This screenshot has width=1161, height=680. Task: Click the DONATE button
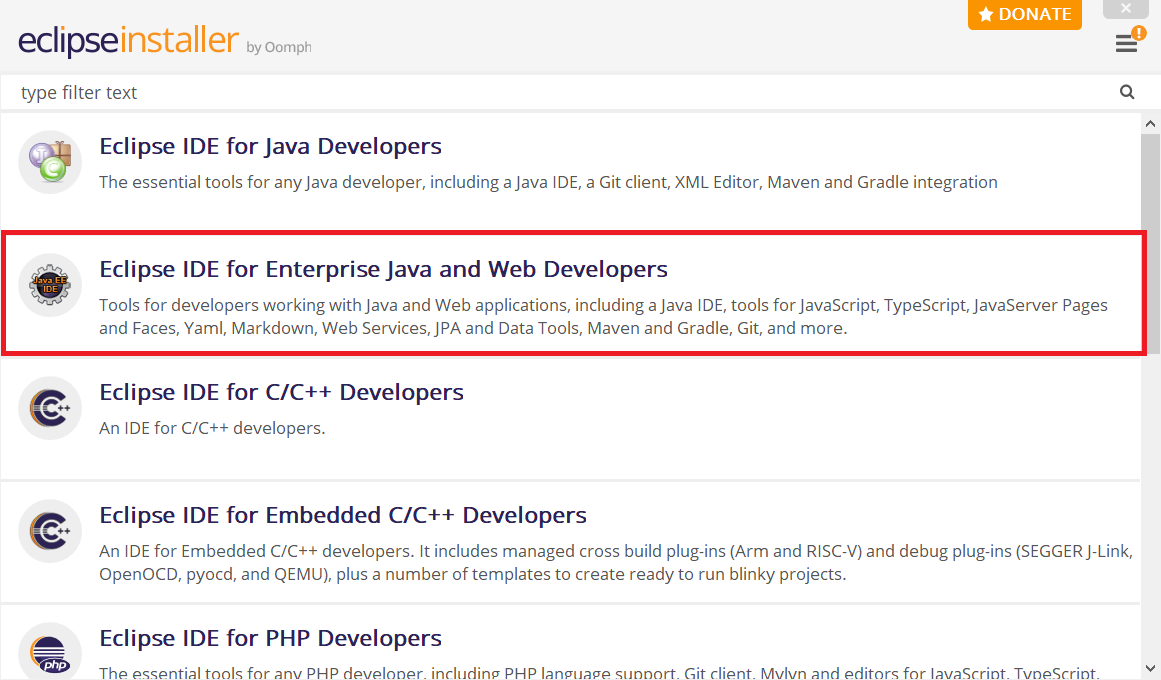(1025, 14)
